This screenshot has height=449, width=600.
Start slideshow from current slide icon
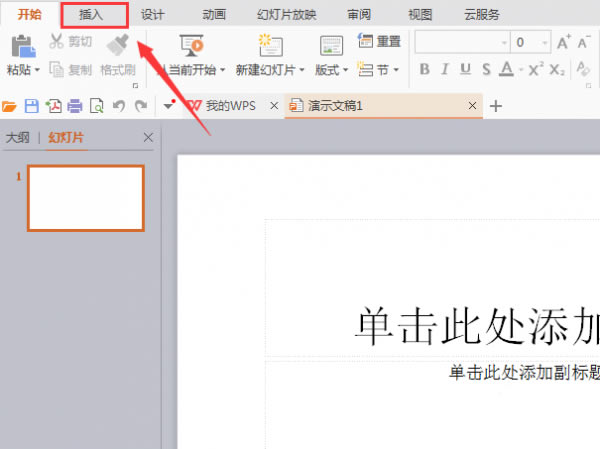[191, 46]
